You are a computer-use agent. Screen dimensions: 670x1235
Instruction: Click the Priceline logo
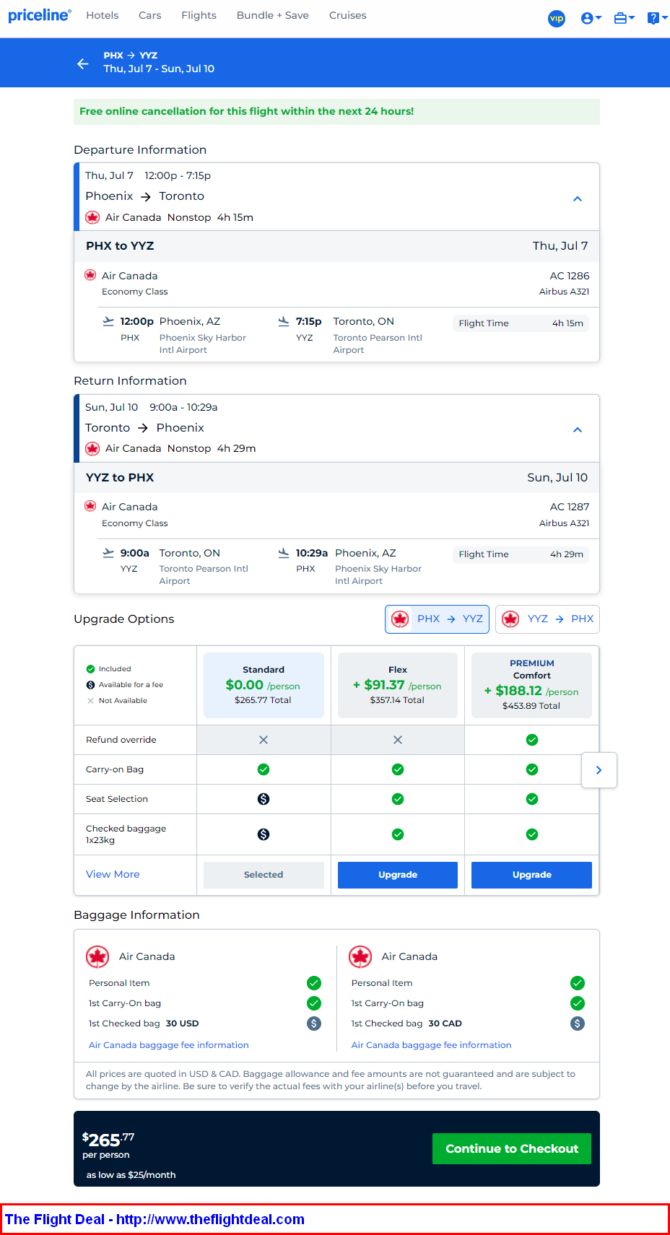[40, 16]
